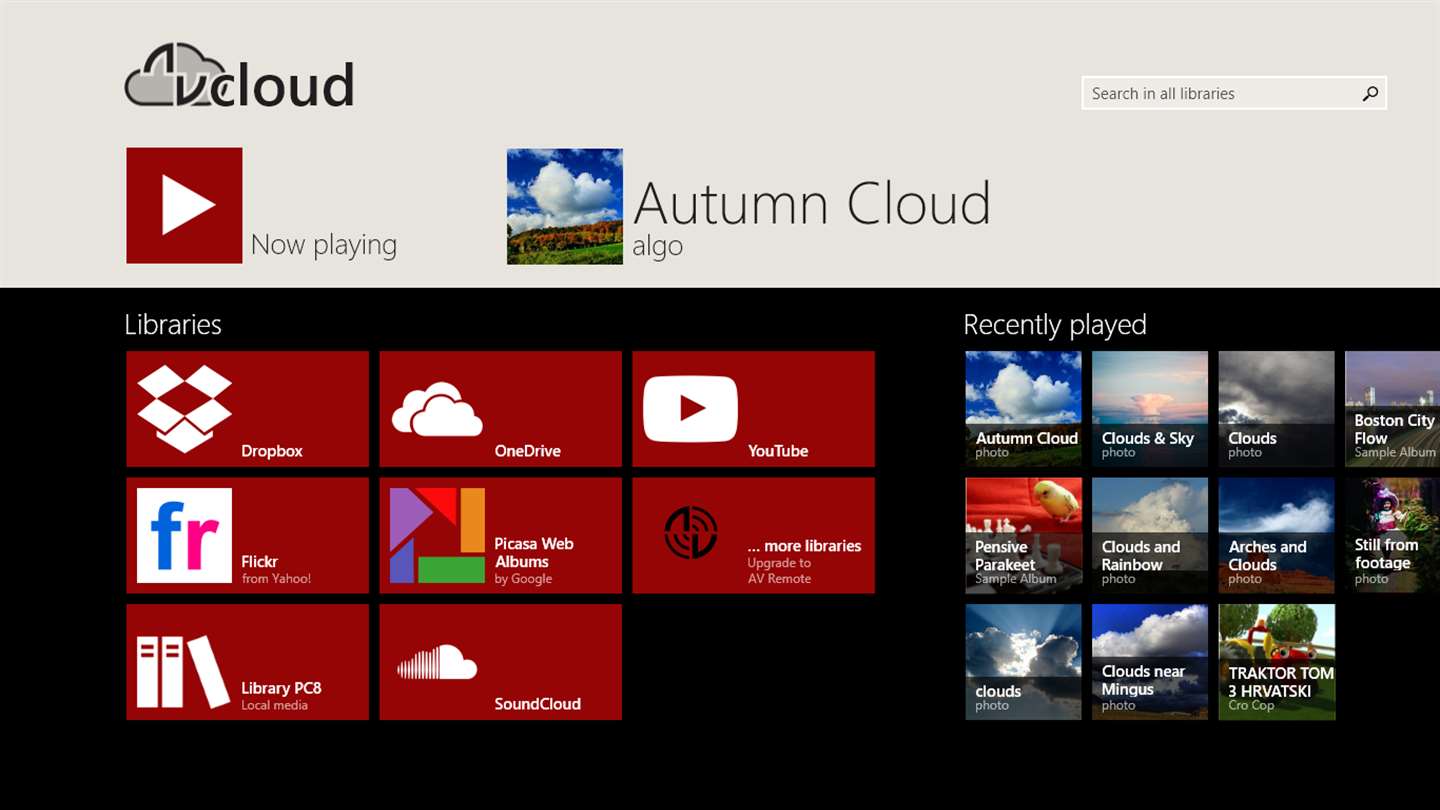The image size is (1440, 810).
Task: Open the Clouds photo in Recently played
Action: 1276,408
